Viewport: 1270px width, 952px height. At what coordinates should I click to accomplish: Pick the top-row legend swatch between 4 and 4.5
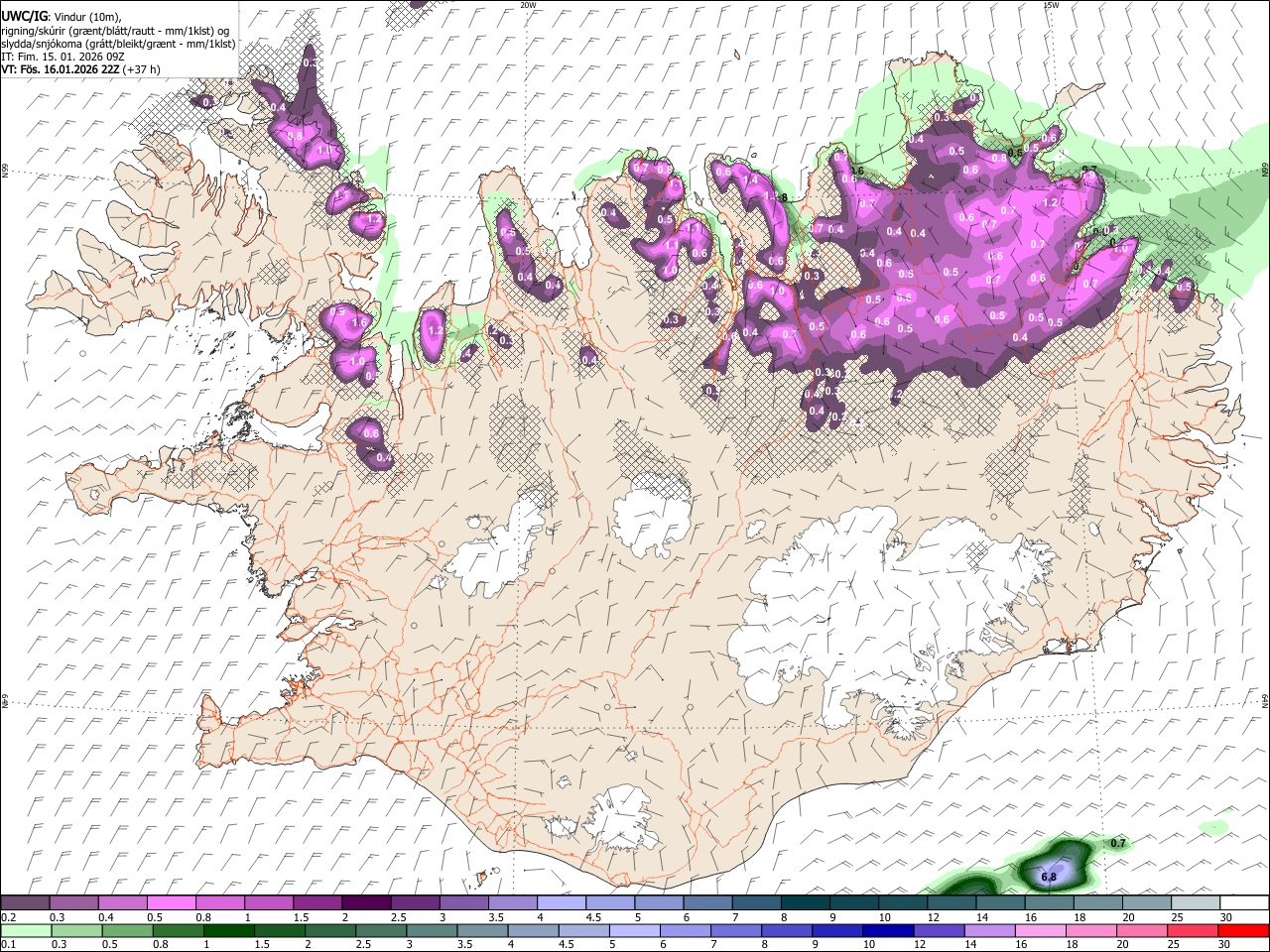[x=562, y=902]
